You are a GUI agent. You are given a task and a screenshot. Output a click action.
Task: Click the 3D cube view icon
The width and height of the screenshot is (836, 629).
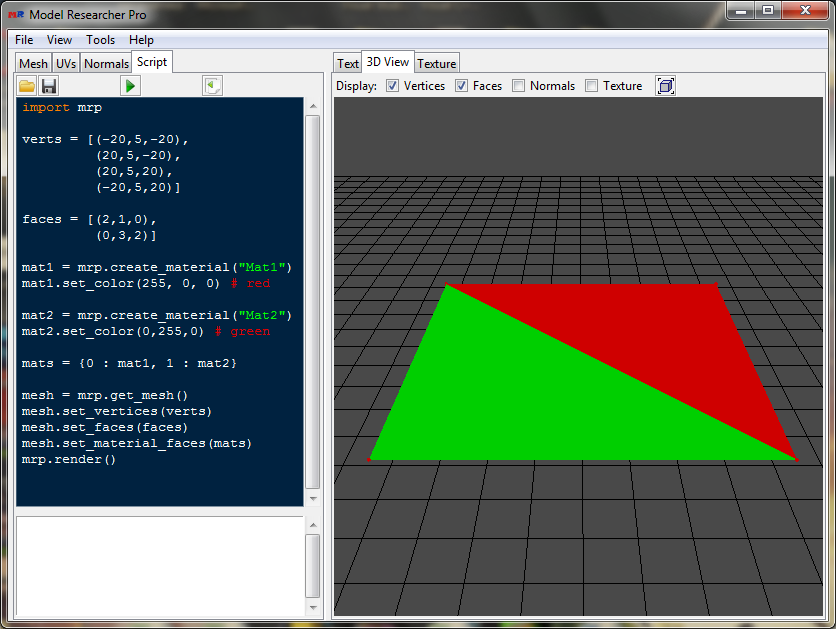(x=665, y=86)
